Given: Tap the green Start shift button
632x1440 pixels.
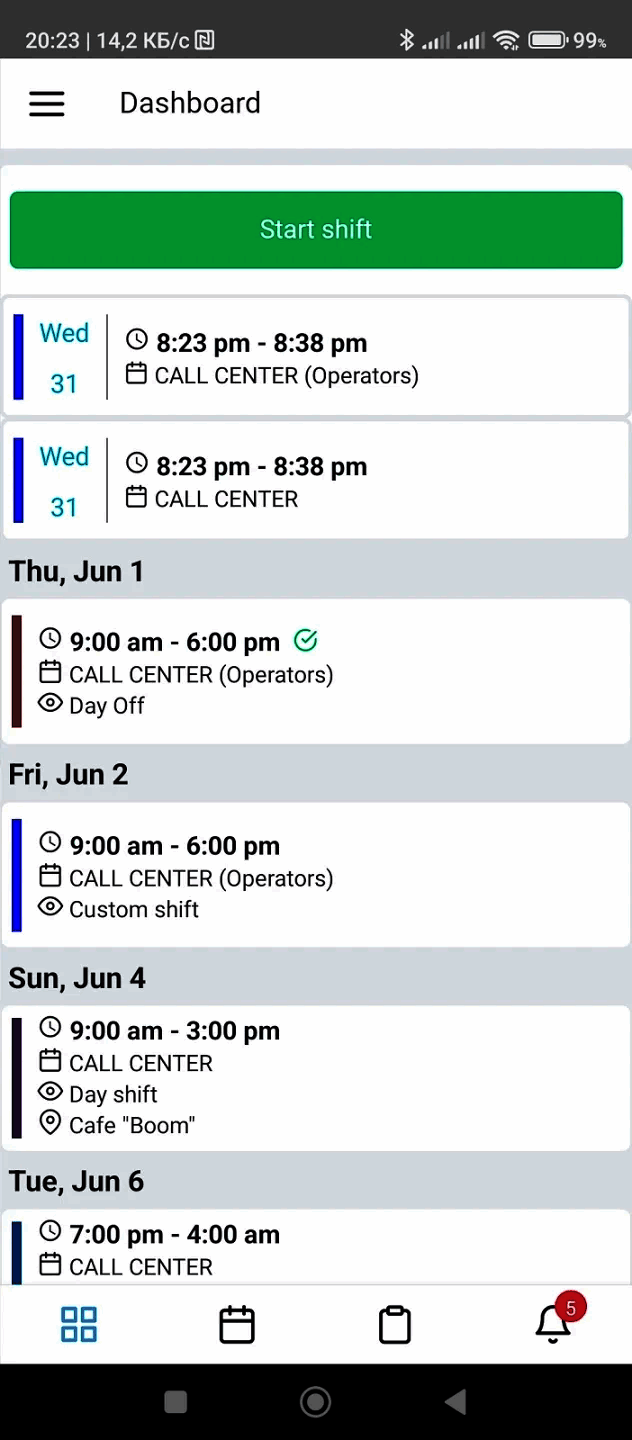Looking at the screenshot, I should pyautogui.click(x=316, y=230).
